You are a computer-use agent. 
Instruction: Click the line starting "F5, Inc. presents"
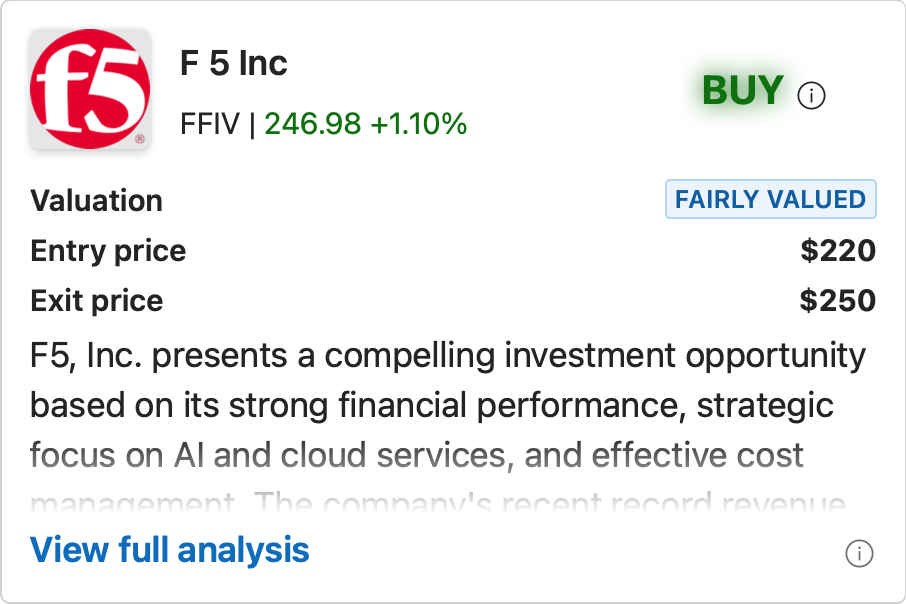pos(448,355)
